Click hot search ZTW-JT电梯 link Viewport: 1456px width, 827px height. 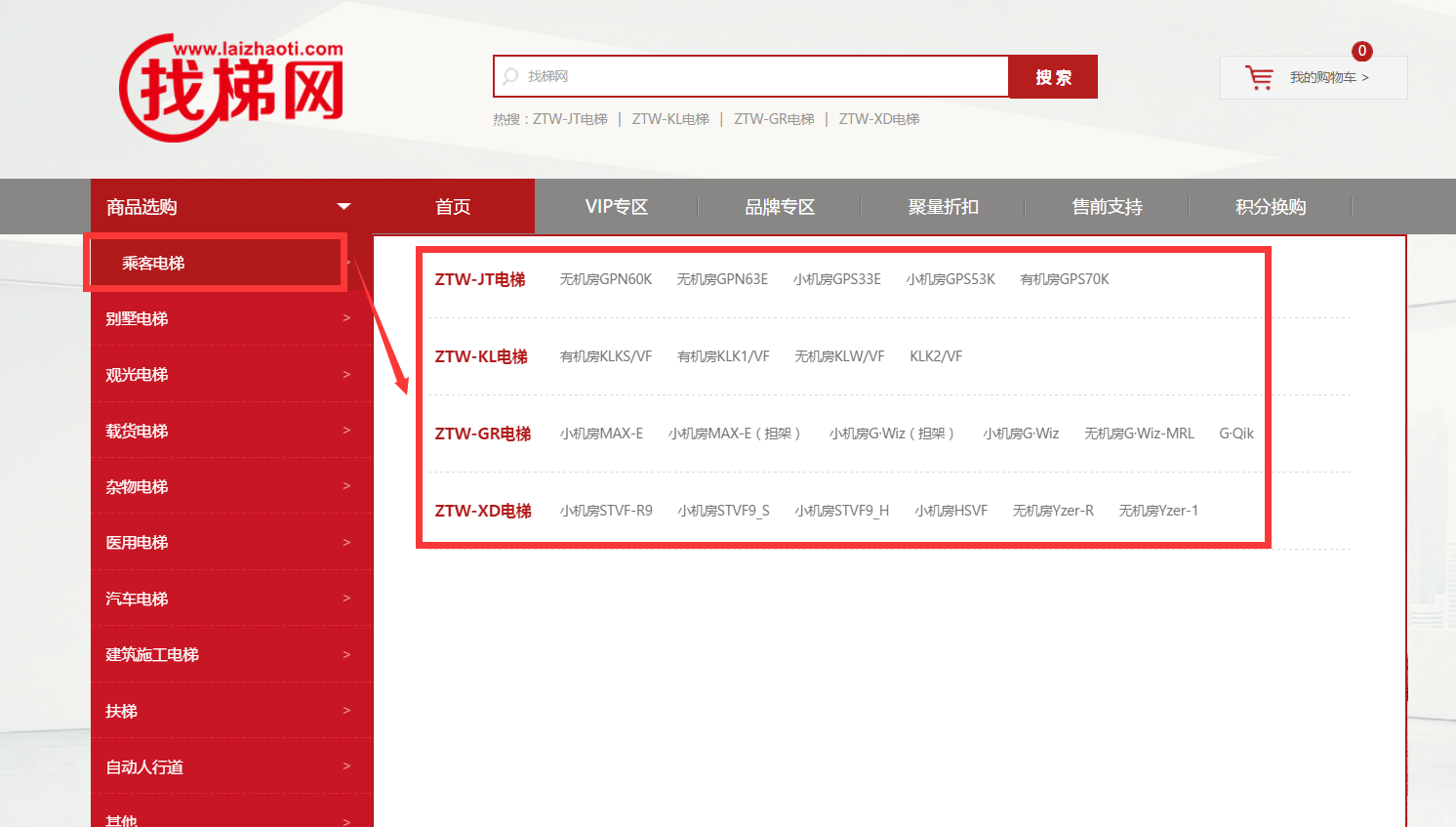[570, 119]
